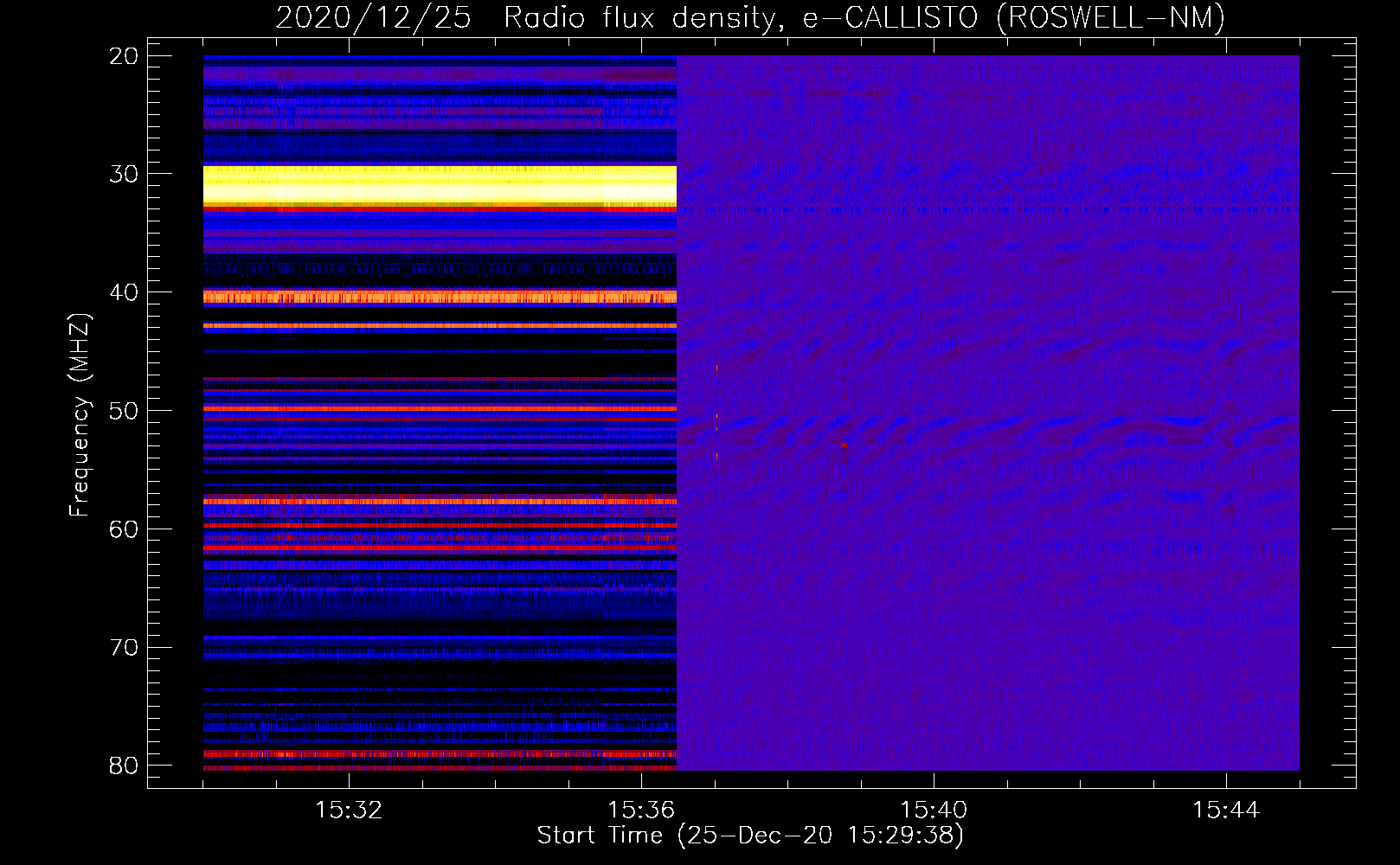Click the "Start Time (25-Dec-20 15:29:38)" axis label
Image resolution: width=1400 pixels, height=865 pixels.
(x=750, y=836)
